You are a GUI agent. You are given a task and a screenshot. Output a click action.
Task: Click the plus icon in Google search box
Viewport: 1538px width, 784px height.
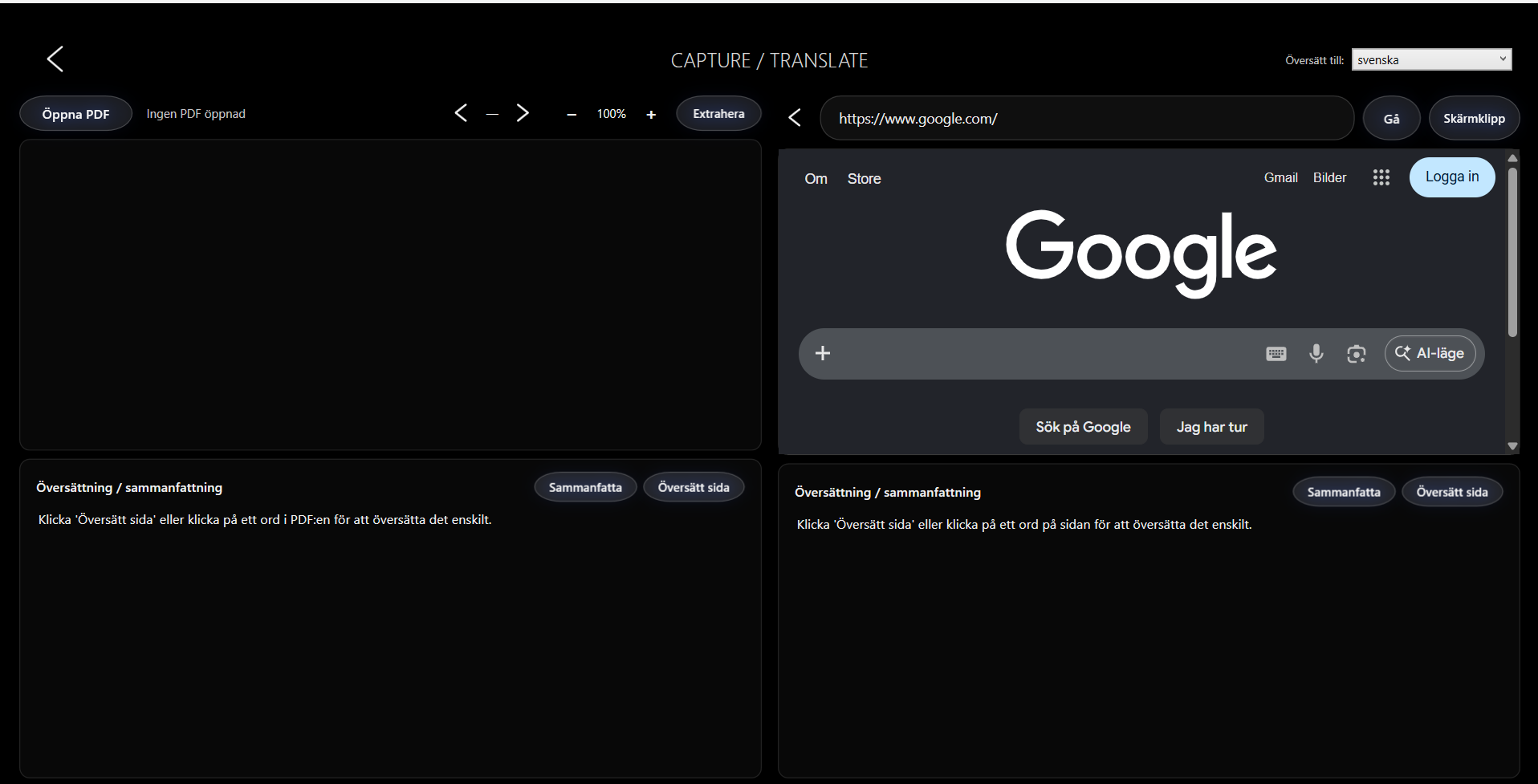click(823, 353)
